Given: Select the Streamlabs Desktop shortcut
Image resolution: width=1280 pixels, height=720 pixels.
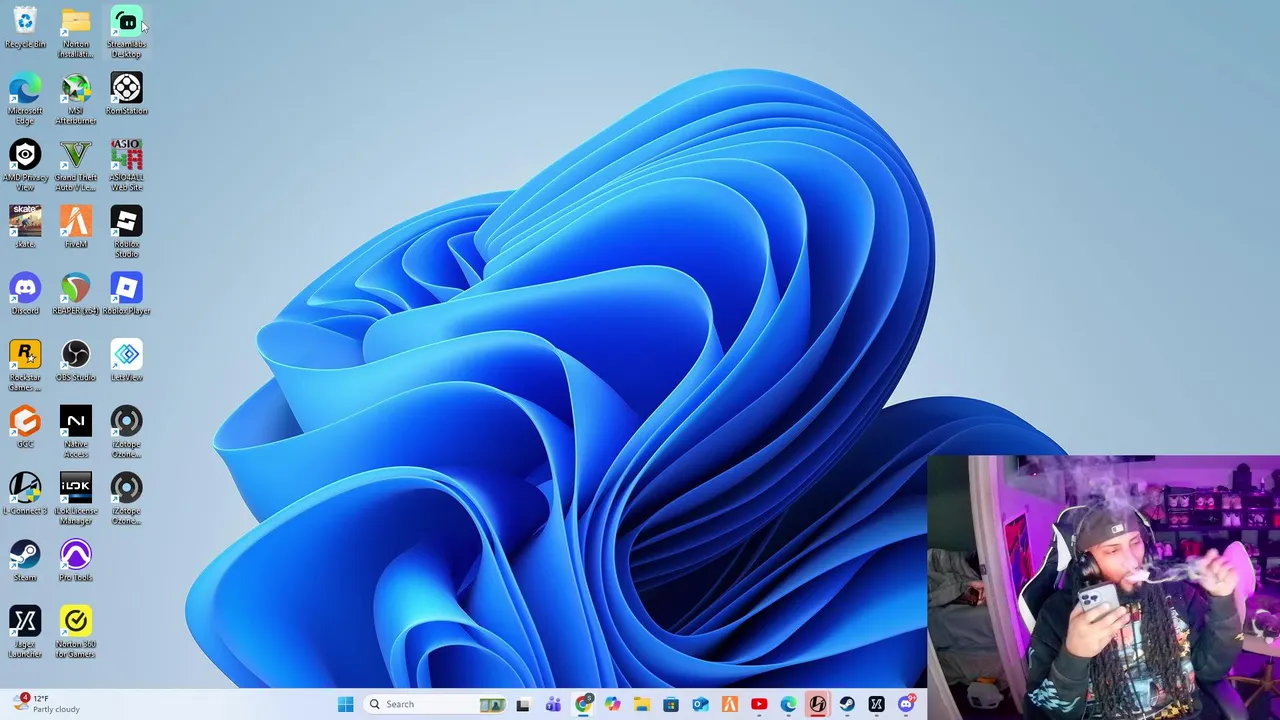Looking at the screenshot, I should (x=126, y=32).
